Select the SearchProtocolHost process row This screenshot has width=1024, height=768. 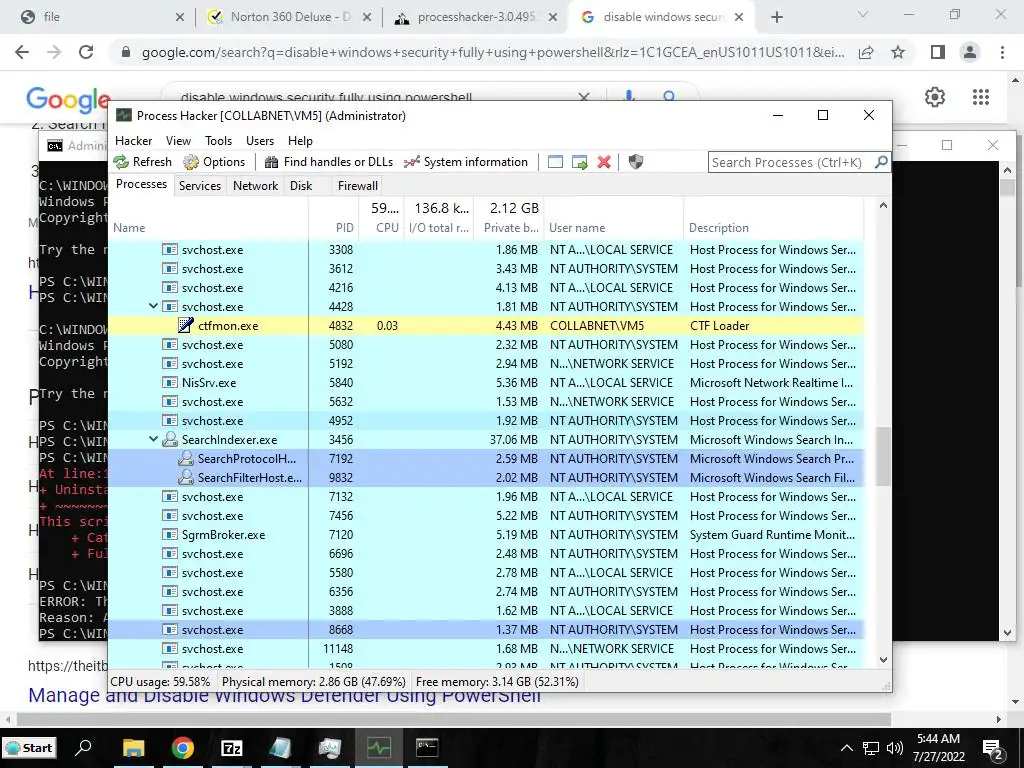click(x=486, y=458)
